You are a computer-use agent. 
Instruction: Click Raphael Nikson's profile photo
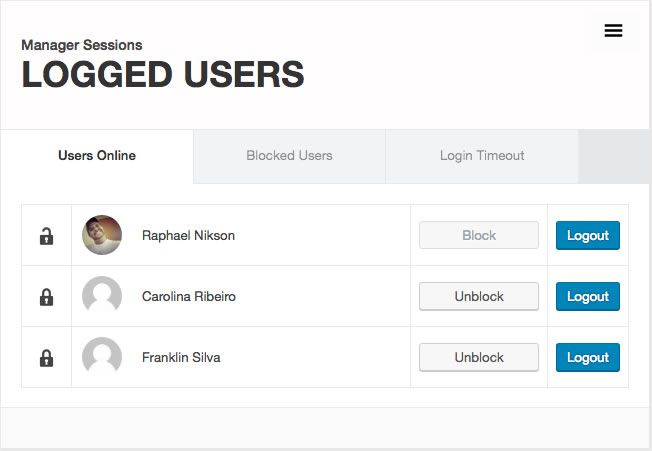pyautogui.click(x=102, y=235)
